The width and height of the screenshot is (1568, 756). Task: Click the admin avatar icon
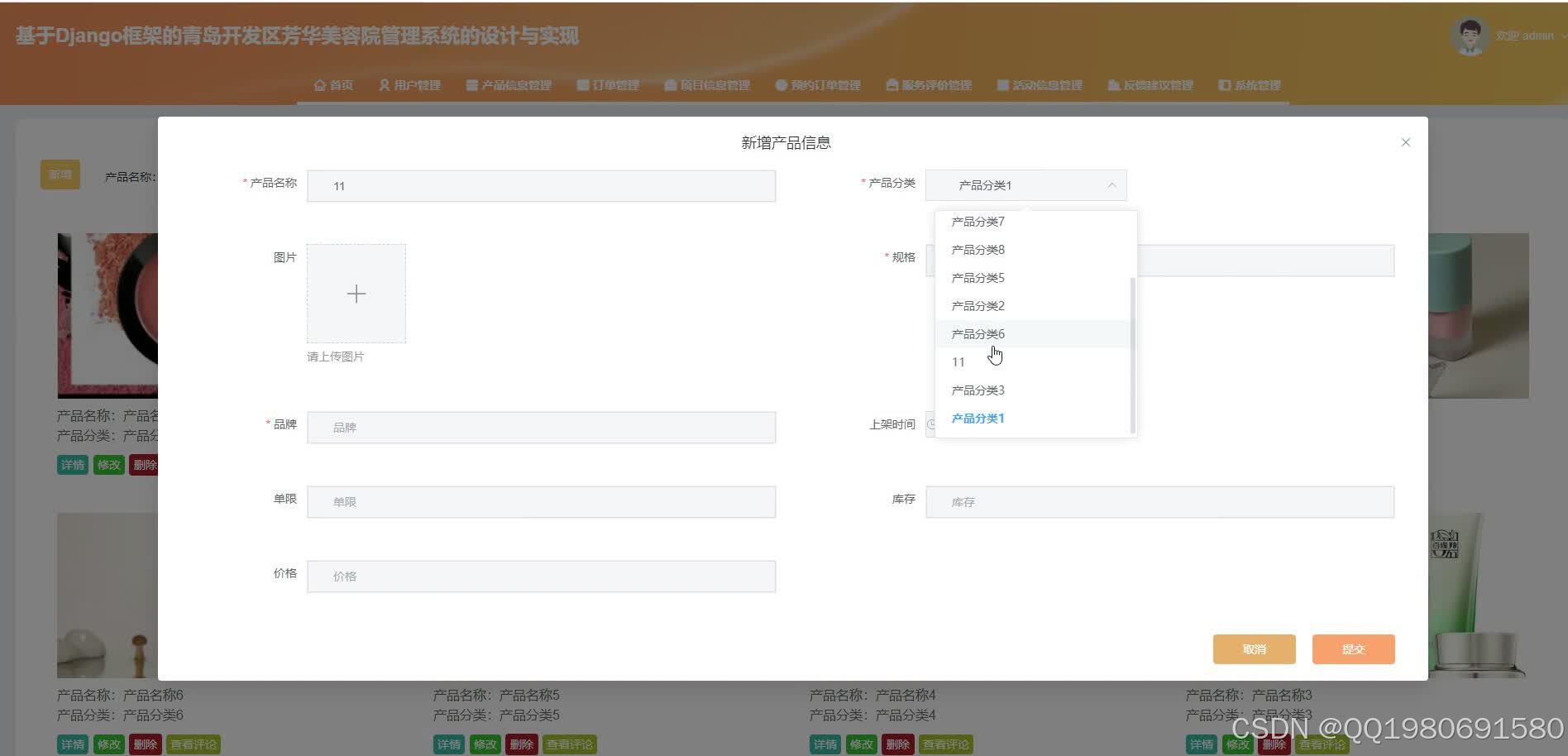coord(1470,36)
